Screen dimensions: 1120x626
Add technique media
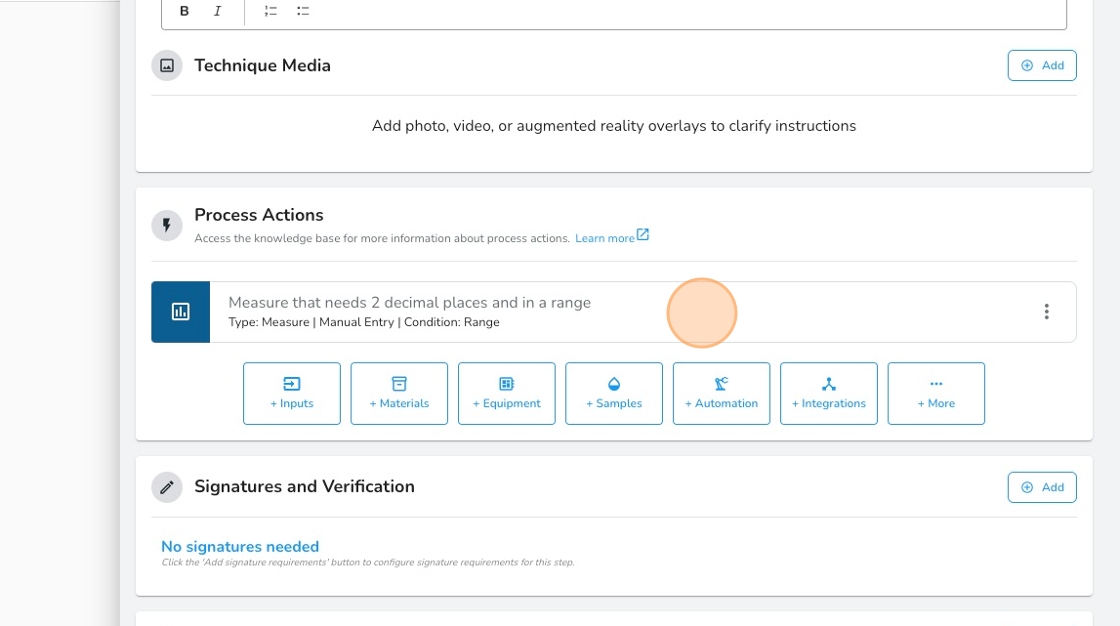tap(1041, 65)
